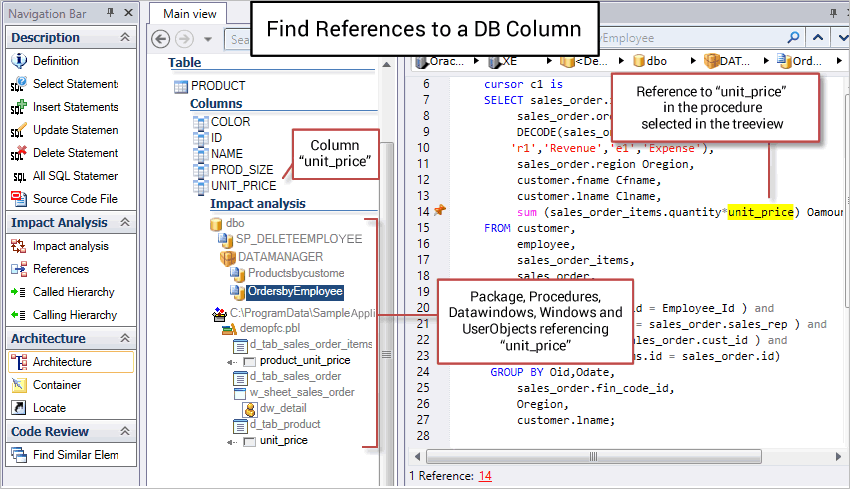Select the Architecture item
850x489 pixels.
pos(70,362)
